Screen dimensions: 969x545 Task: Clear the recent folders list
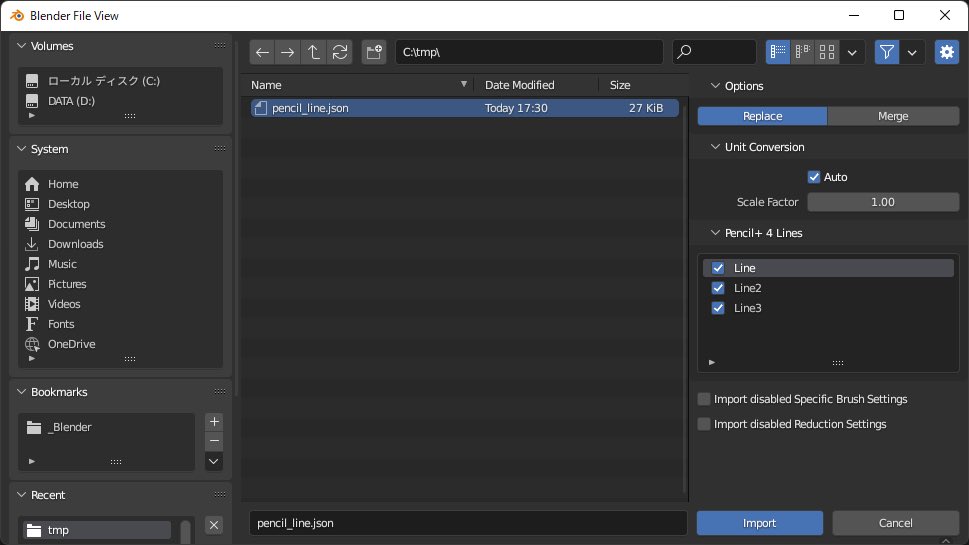click(x=214, y=525)
